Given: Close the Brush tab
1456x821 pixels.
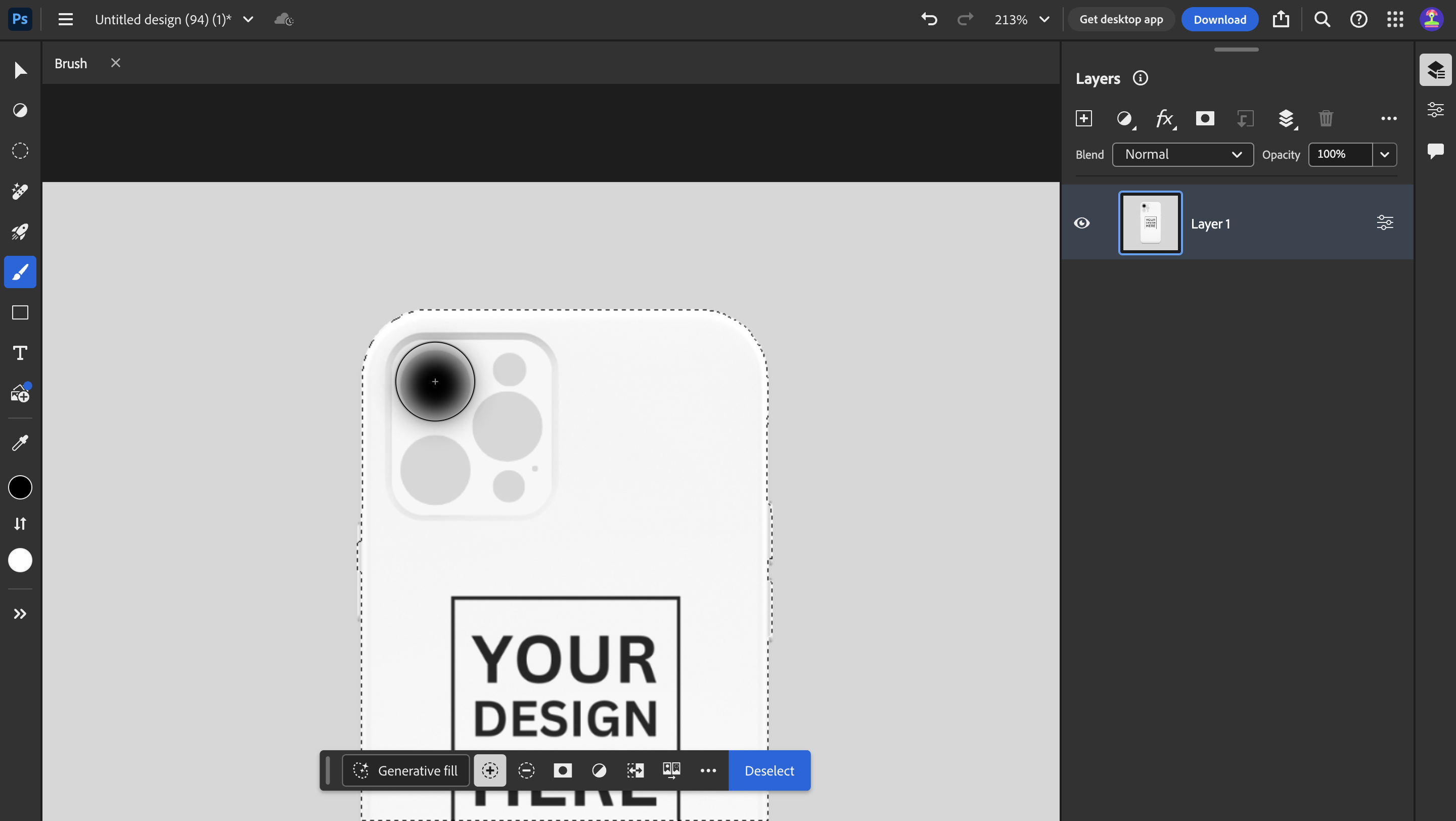Looking at the screenshot, I should point(115,63).
